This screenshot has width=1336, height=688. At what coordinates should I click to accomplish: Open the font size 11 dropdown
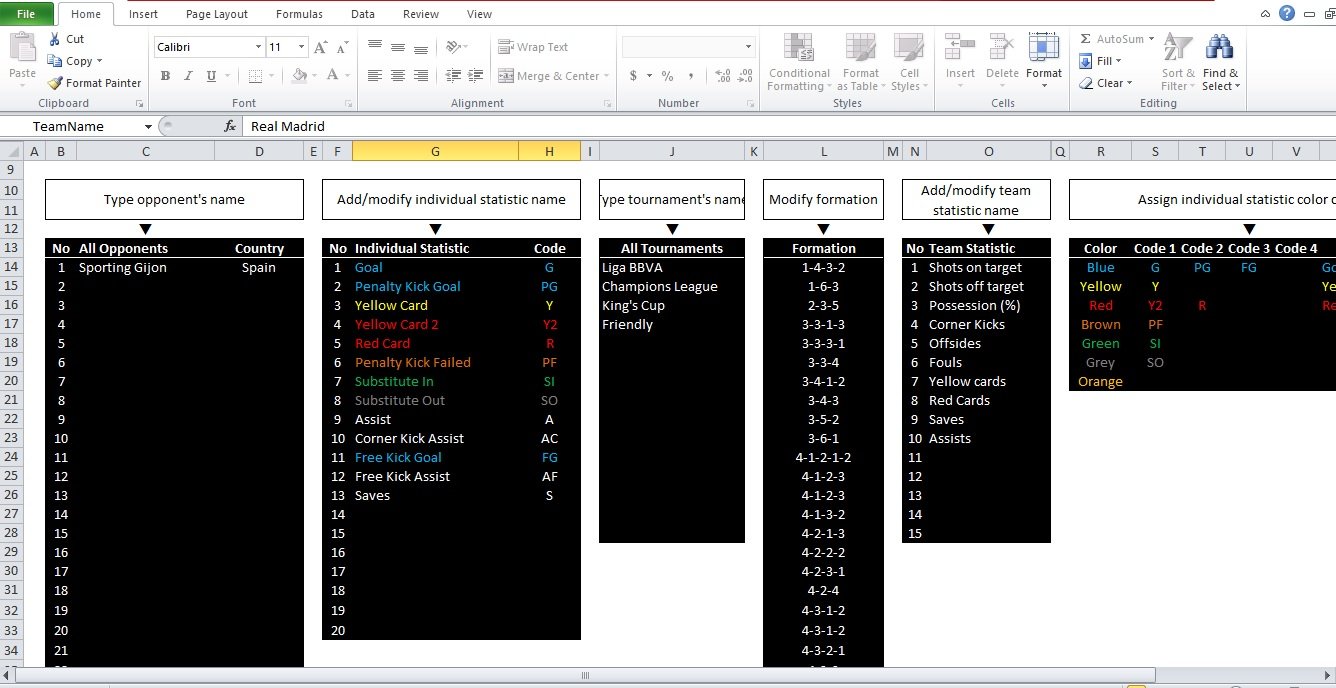(x=303, y=47)
